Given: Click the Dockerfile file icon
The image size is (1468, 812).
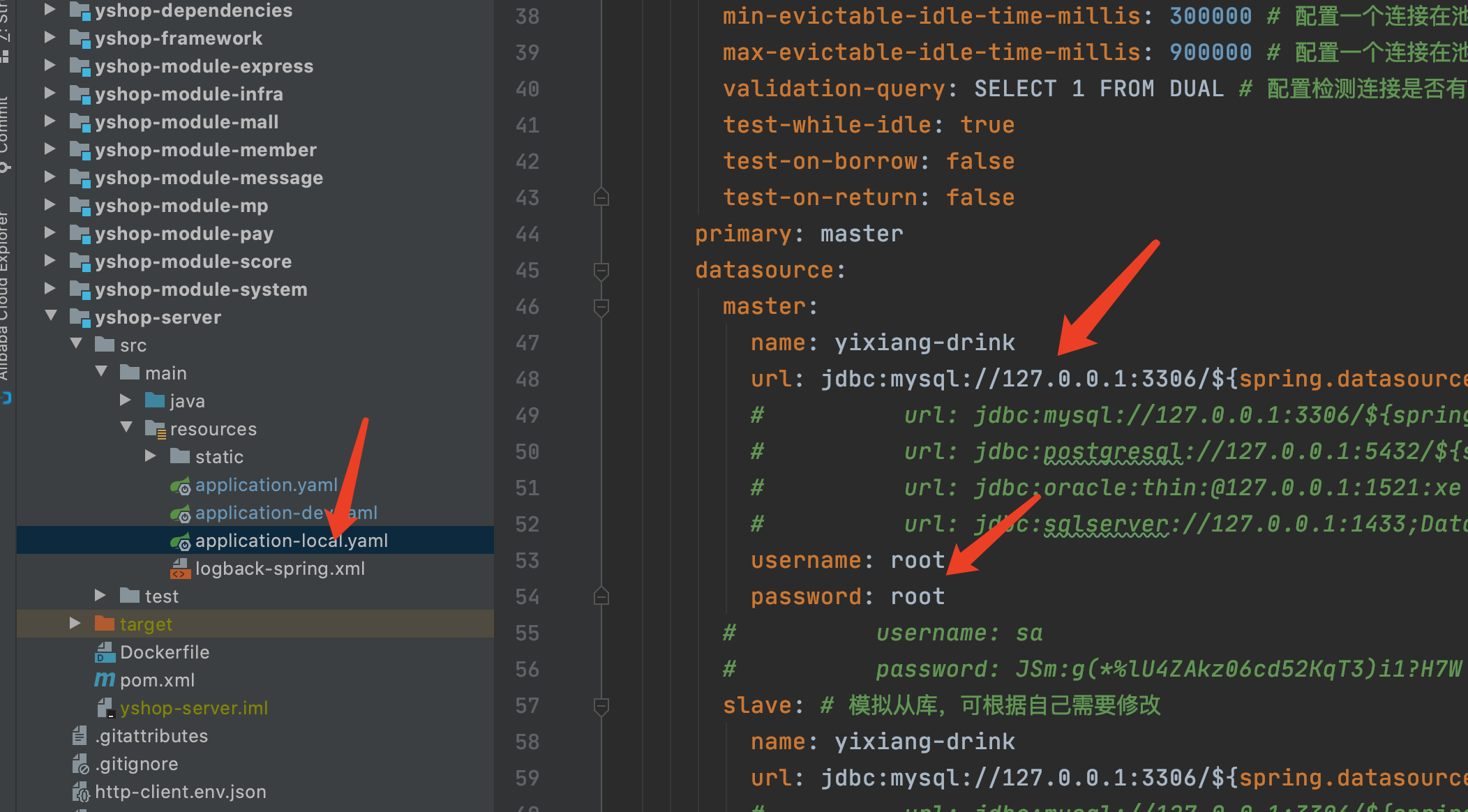Looking at the screenshot, I should point(105,652).
